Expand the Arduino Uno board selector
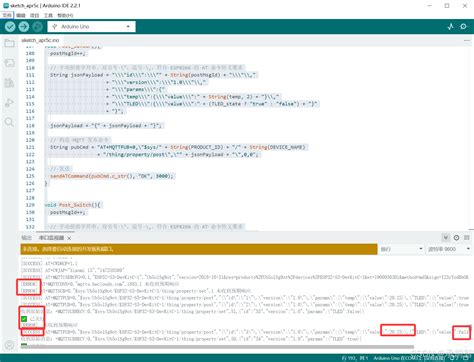The width and height of the screenshot is (474, 362). [92, 27]
